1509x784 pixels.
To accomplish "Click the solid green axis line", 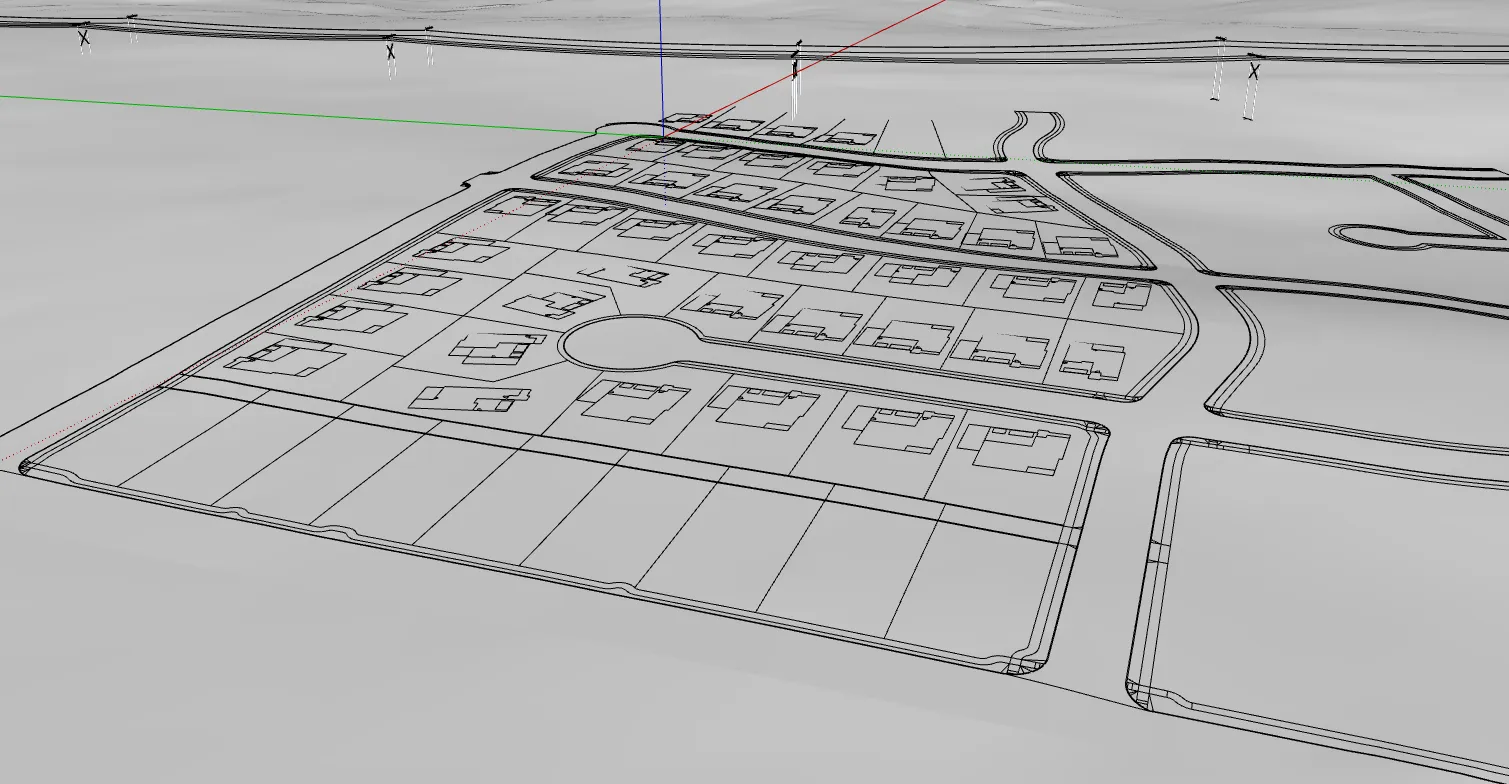I will point(330,115).
